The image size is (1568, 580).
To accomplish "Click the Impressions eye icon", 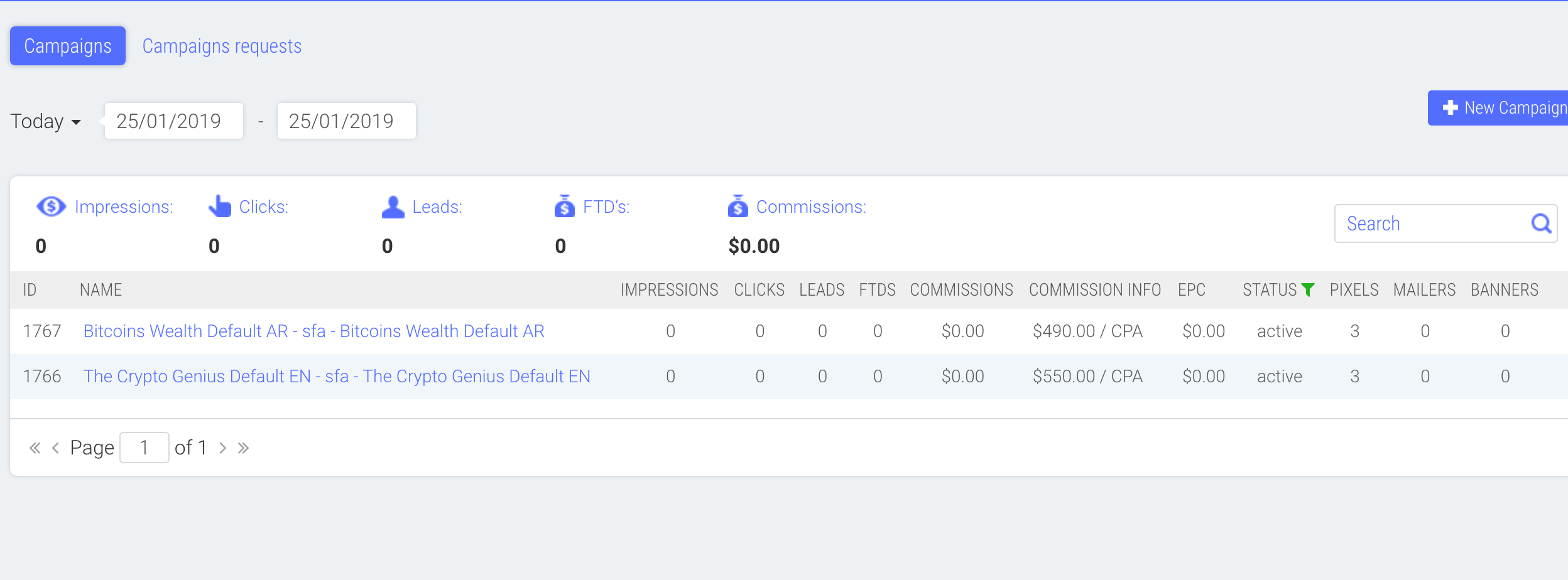I will pyautogui.click(x=51, y=207).
